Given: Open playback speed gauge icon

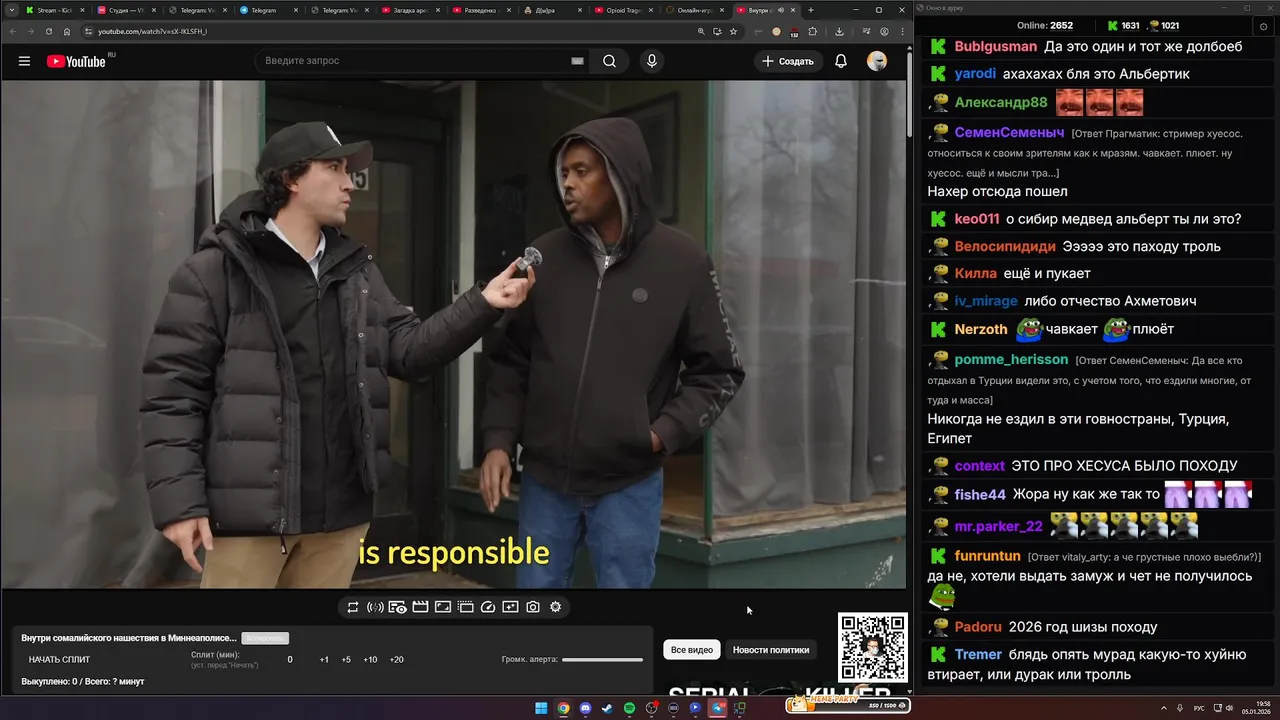Looking at the screenshot, I should (488, 607).
